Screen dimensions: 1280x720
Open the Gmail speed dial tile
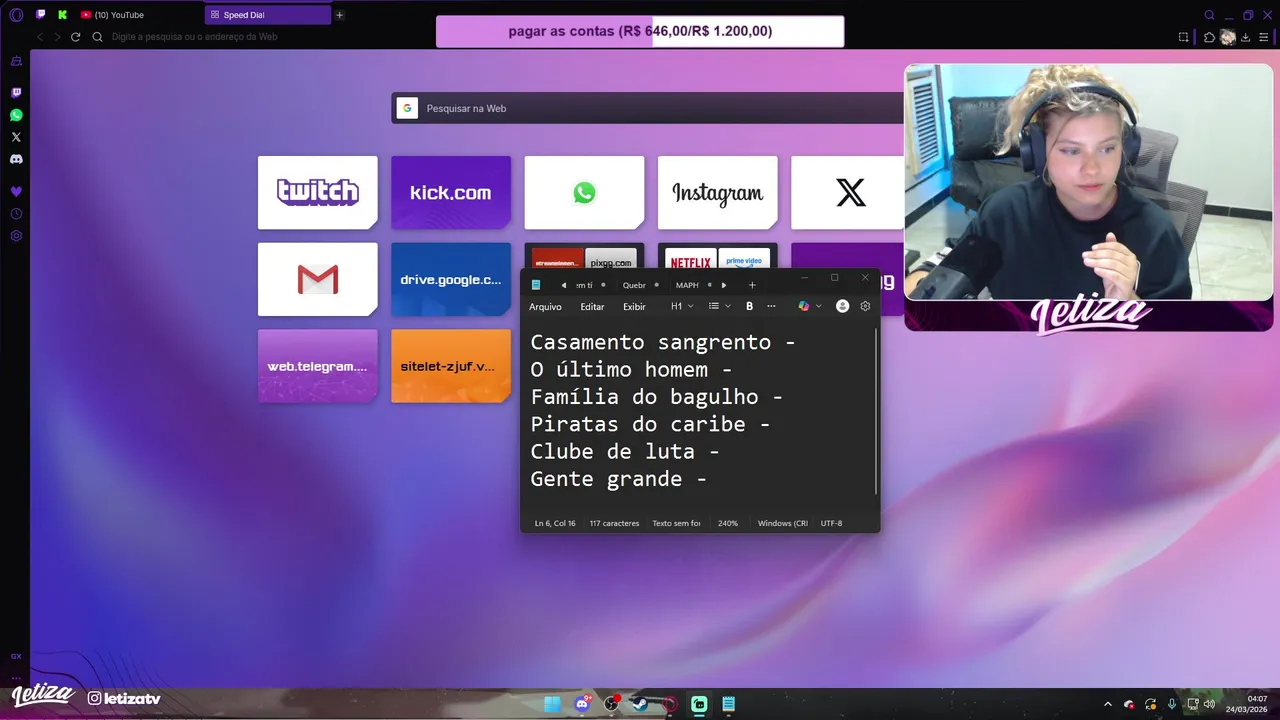click(x=318, y=279)
